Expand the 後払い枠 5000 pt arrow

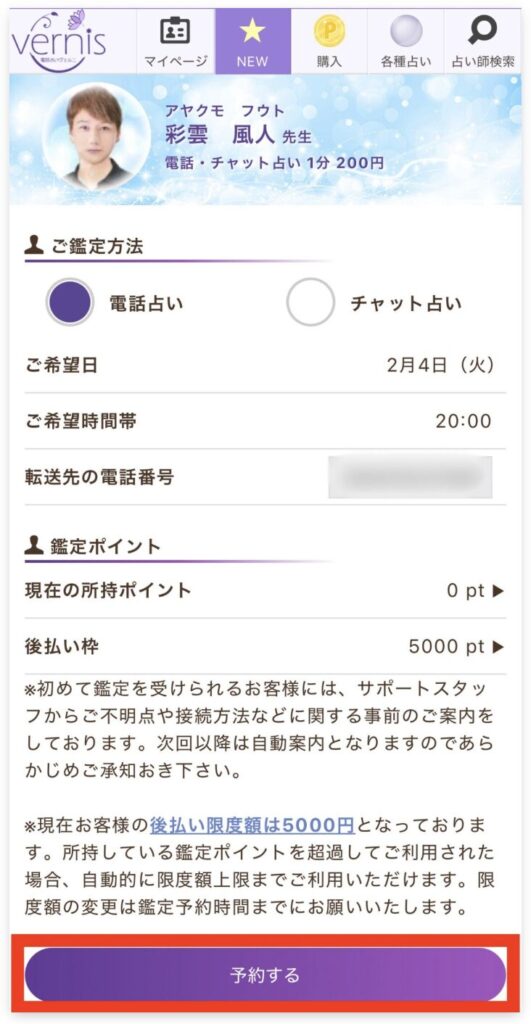pyautogui.click(x=498, y=647)
